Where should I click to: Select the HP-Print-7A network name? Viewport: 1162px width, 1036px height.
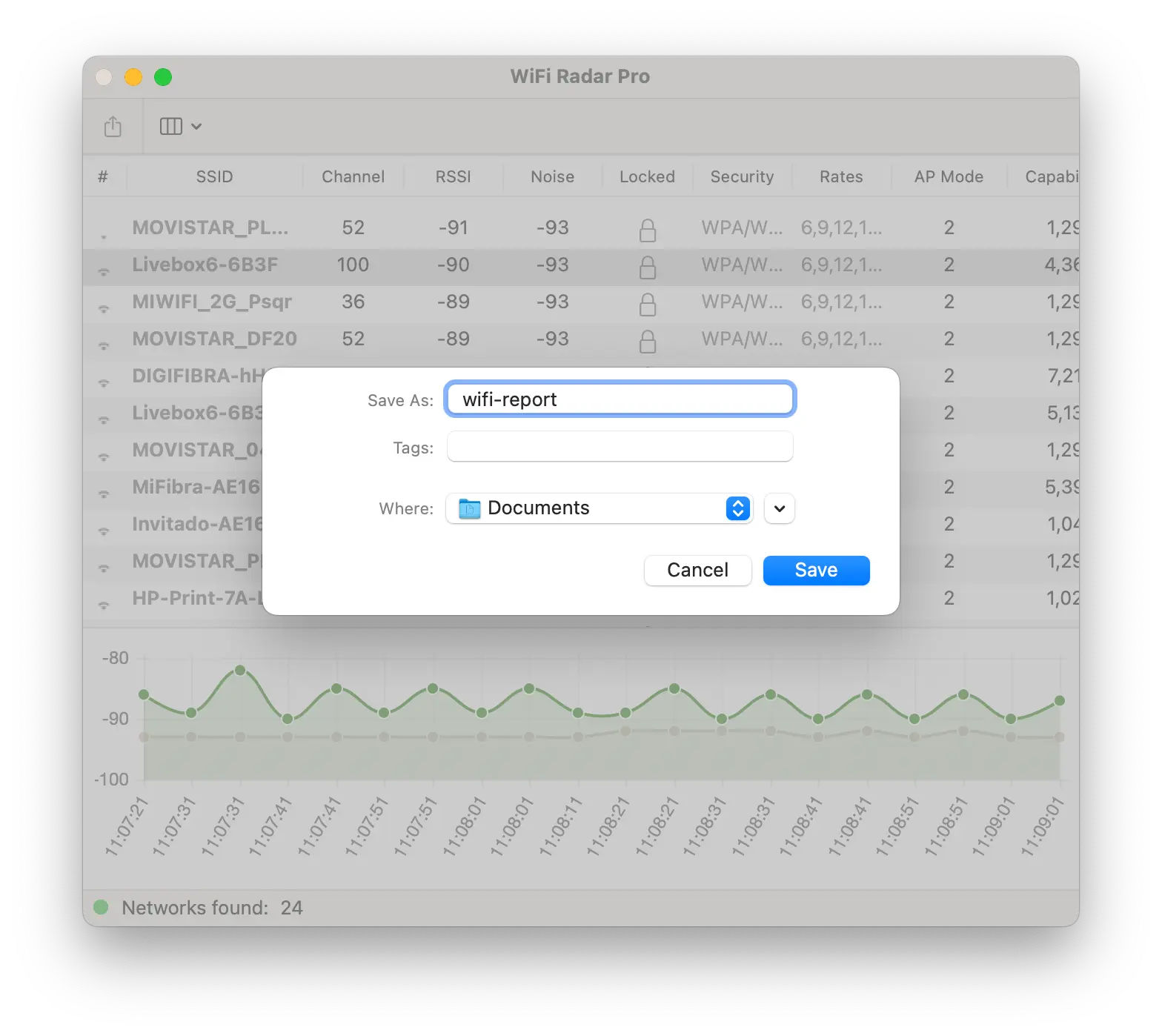click(x=198, y=598)
